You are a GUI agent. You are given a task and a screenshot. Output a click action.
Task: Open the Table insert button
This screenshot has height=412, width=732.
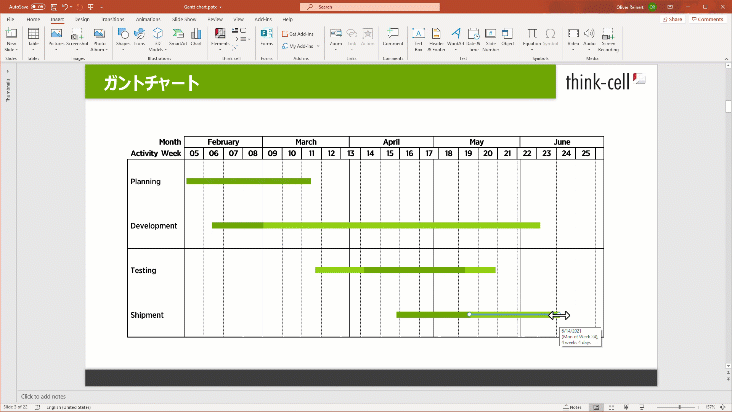[x=33, y=39]
